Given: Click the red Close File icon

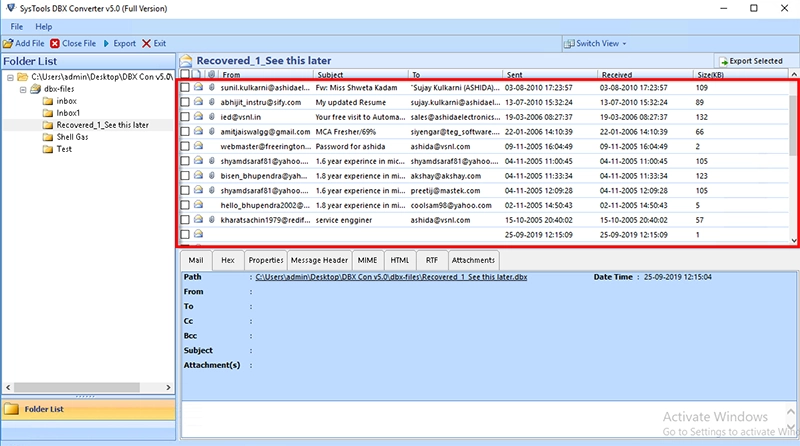Looking at the screenshot, I should click(55, 44).
